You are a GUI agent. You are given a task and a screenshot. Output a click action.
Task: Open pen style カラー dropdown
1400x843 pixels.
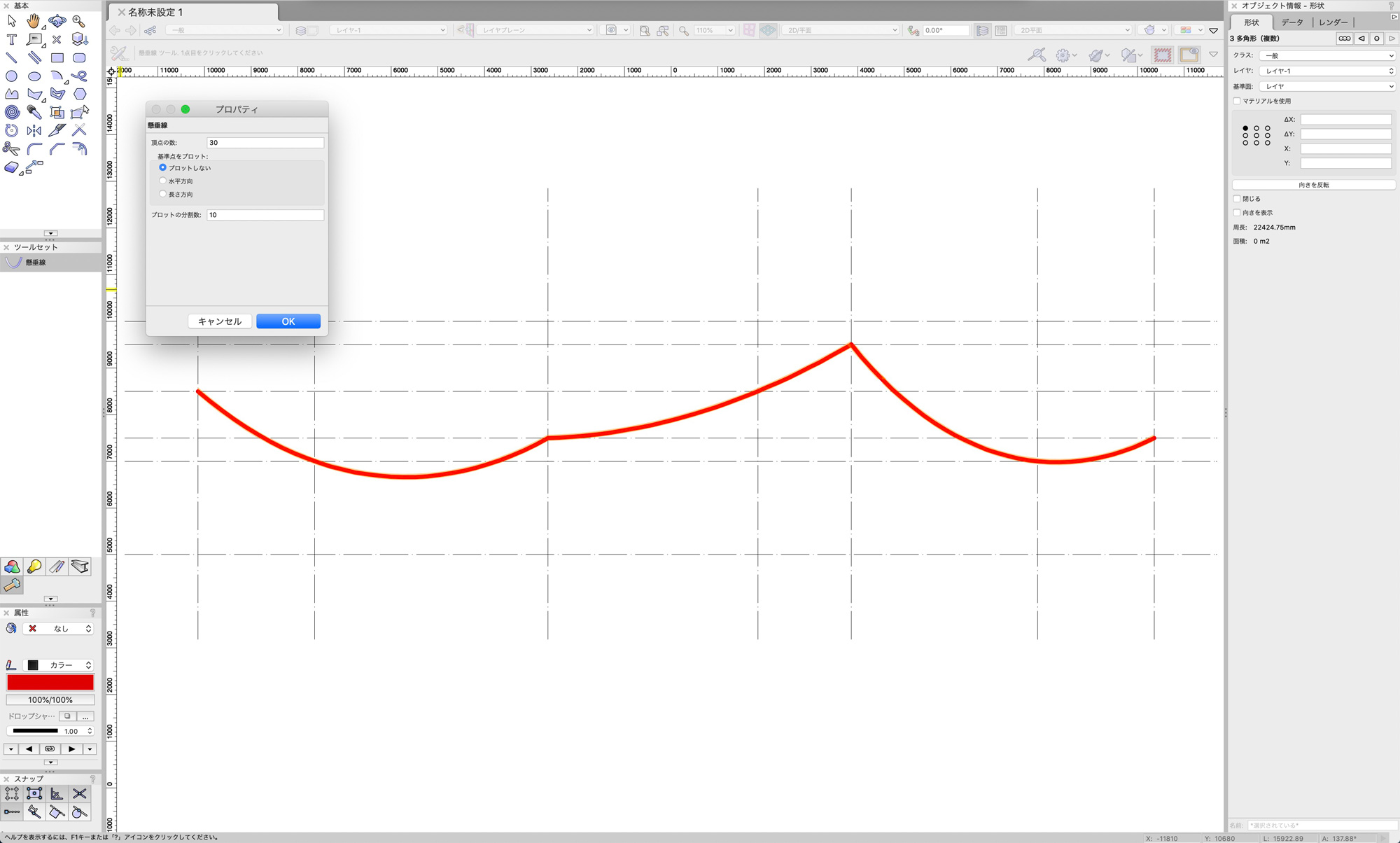click(59, 665)
